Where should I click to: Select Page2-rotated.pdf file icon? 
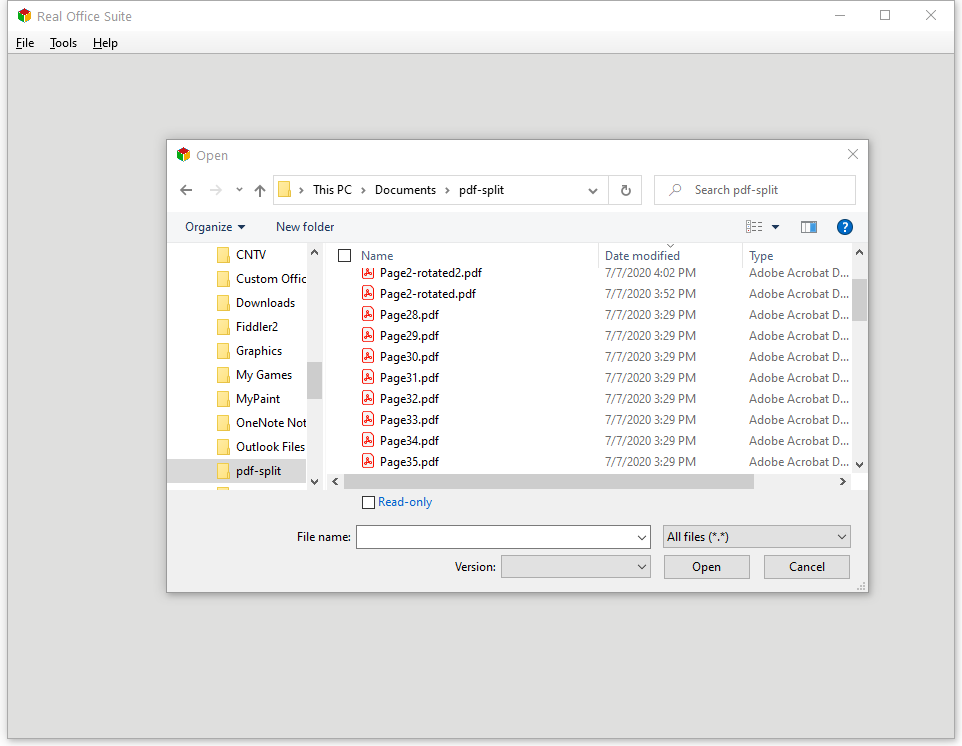click(367, 294)
